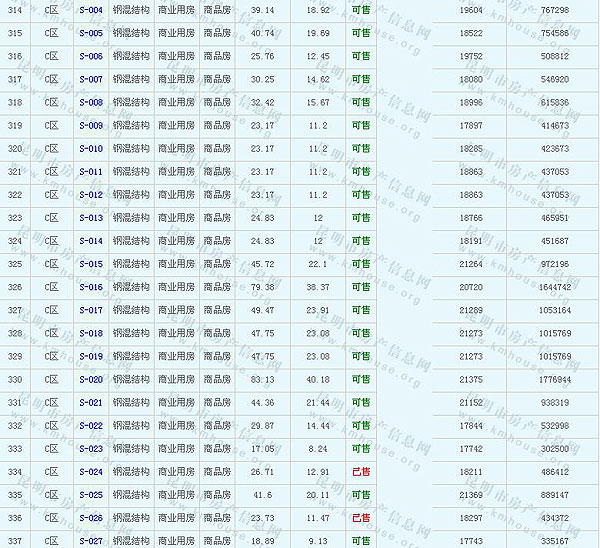The height and width of the screenshot is (548, 600).
Task: Click the 已售 status in row 336
Action: coord(360,518)
